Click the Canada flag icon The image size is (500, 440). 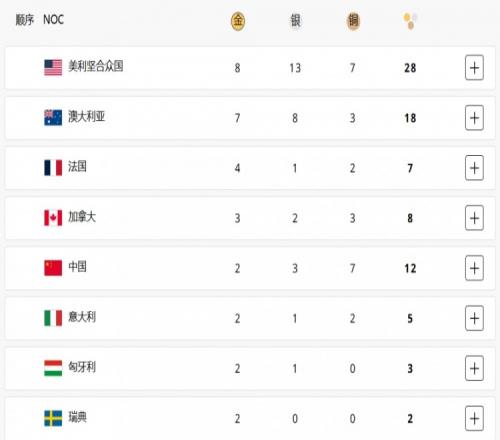53,218
